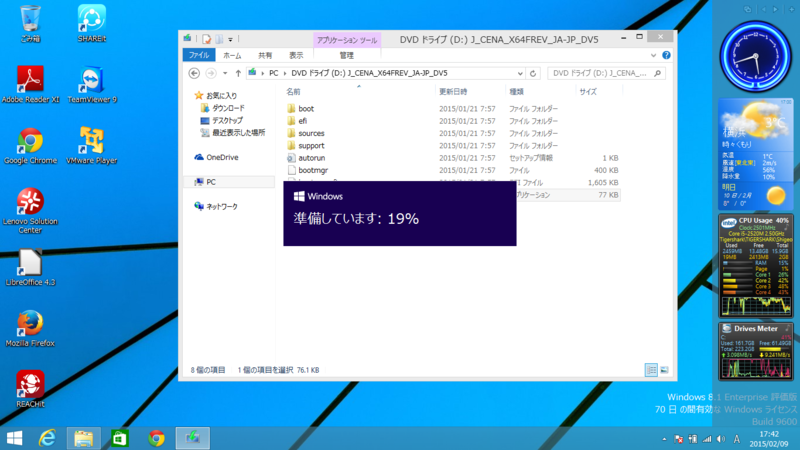Open the network signal tray icon
The height and width of the screenshot is (450, 800).
pyautogui.click(x=707, y=439)
